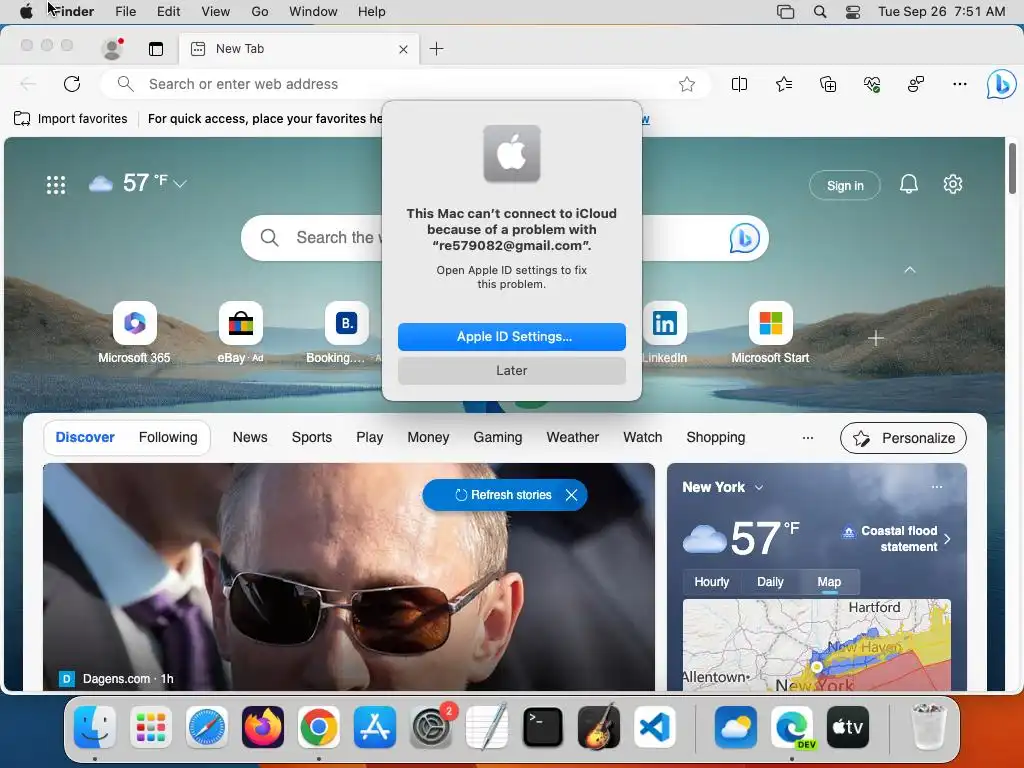
Task: Add a new quick link plus icon
Action: [x=876, y=338]
